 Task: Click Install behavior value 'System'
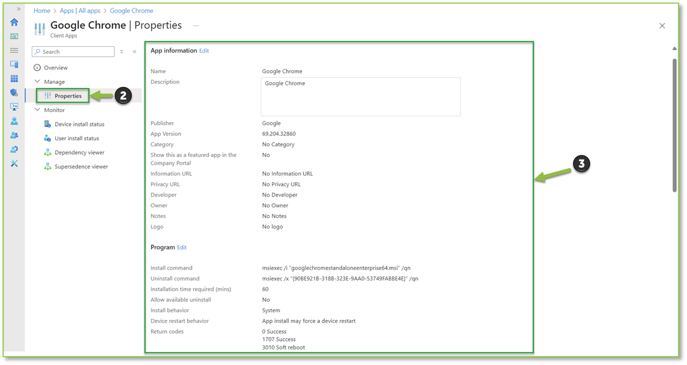pos(271,311)
